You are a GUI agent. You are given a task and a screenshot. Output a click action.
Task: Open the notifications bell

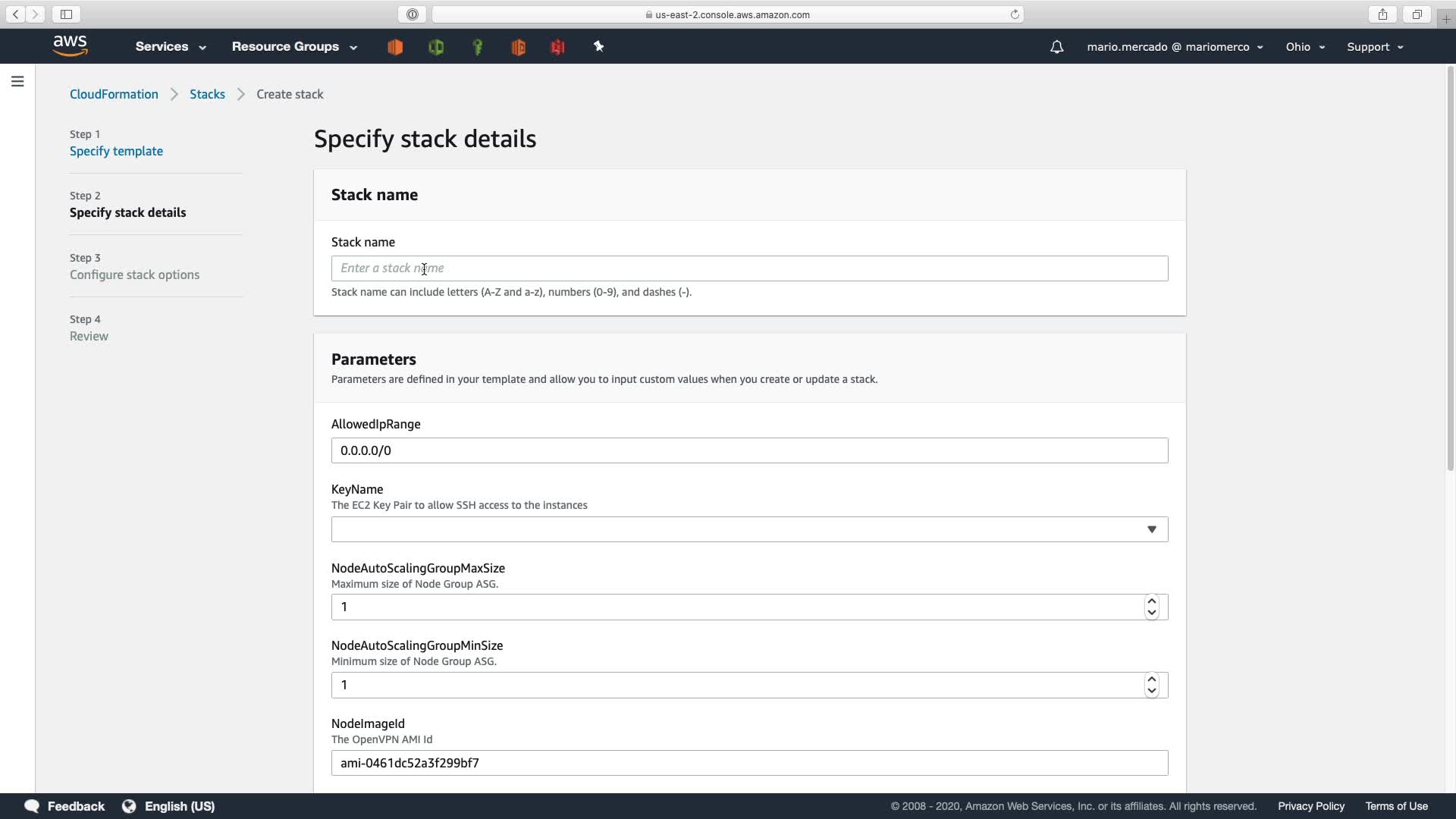point(1056,47)
